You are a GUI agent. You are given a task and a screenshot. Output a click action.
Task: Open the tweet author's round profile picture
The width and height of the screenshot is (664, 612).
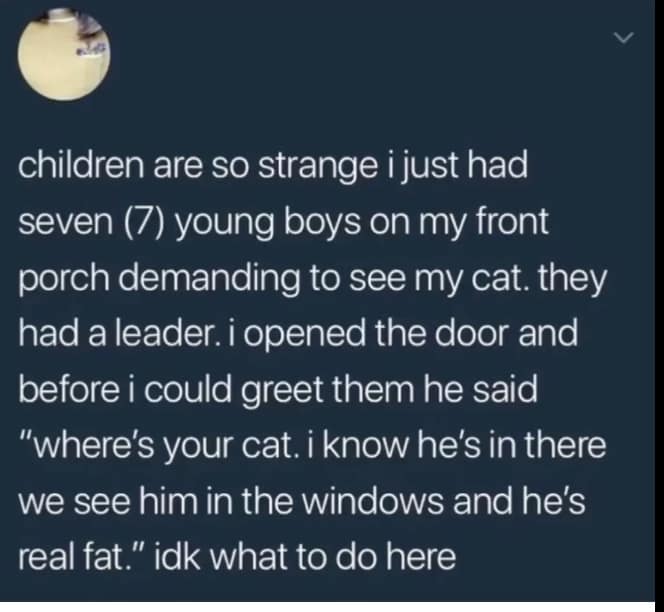coord(64,55)
